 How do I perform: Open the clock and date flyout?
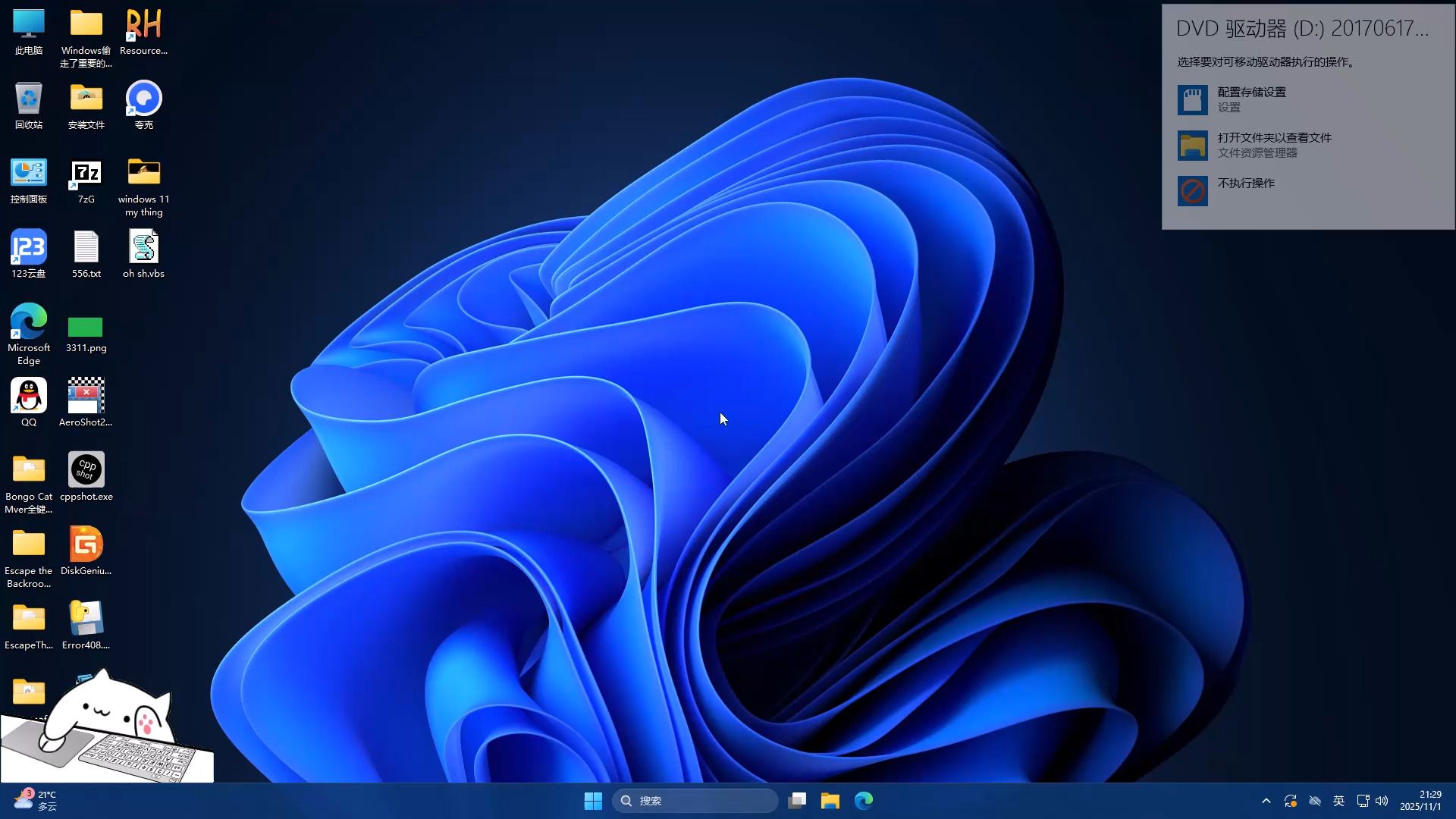tap(1420, 801)
